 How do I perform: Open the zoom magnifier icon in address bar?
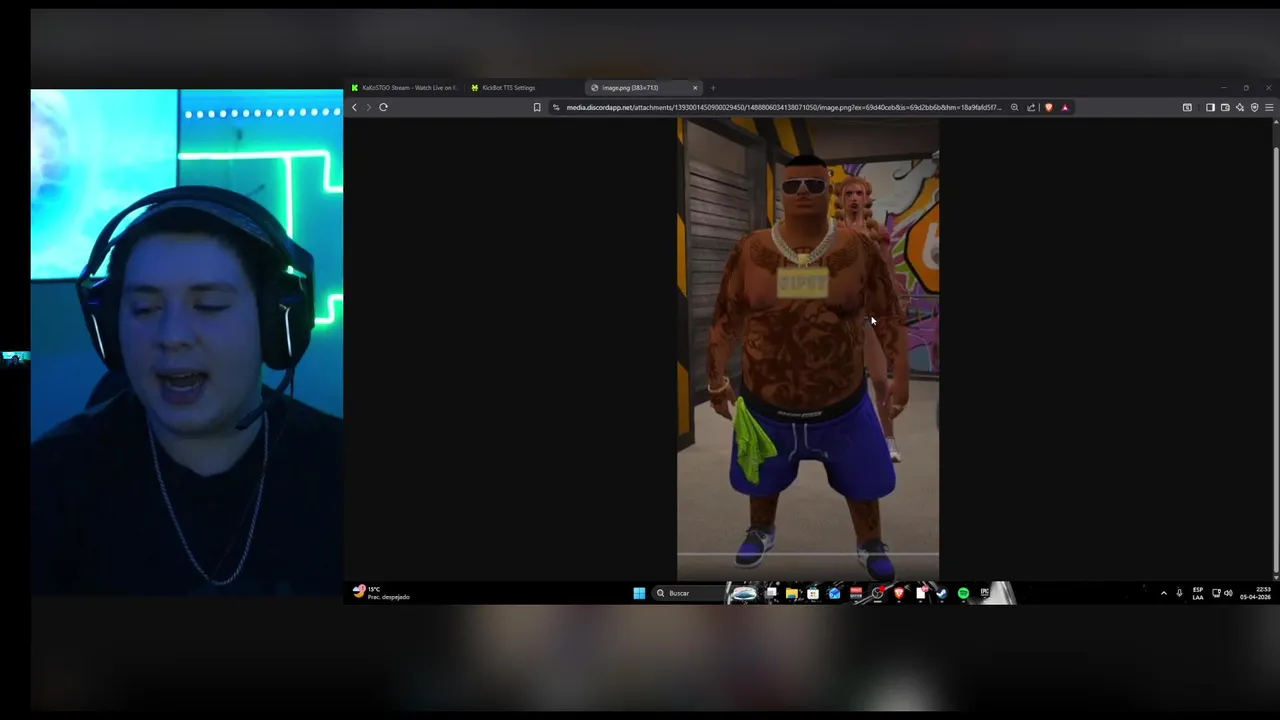tap(1014, 107)
